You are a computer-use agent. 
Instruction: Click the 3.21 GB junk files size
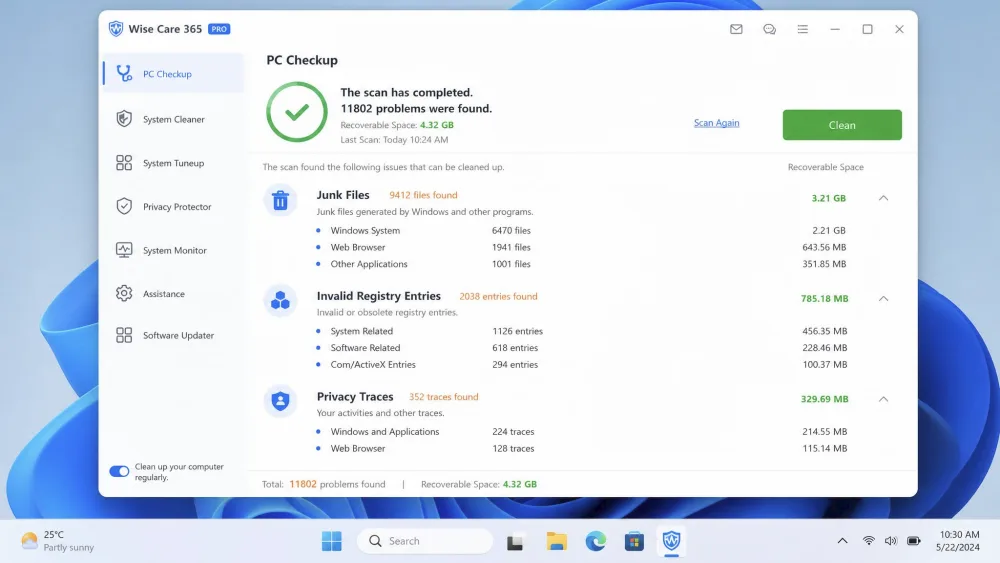click(828, 198)
